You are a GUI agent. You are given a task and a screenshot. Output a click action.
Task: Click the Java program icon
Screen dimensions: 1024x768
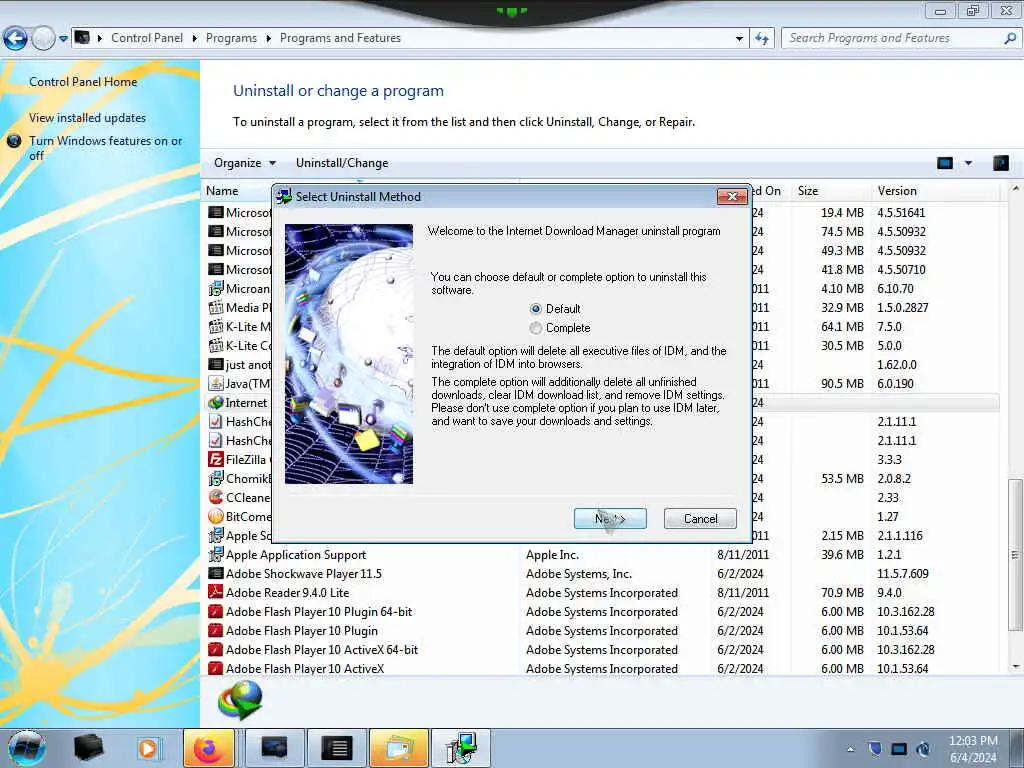point(216,383)
